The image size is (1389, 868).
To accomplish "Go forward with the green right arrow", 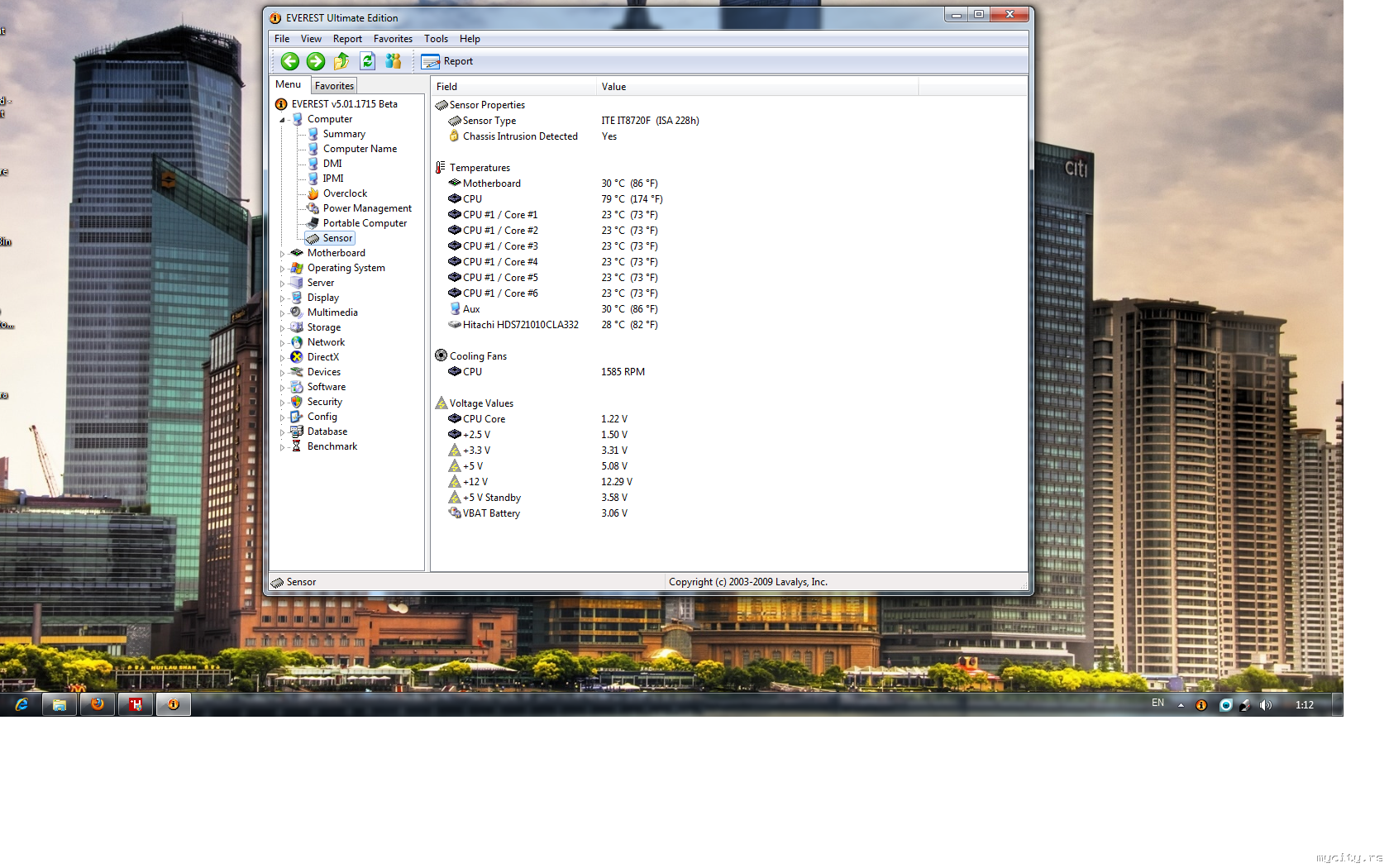I will tap(316, 61).
